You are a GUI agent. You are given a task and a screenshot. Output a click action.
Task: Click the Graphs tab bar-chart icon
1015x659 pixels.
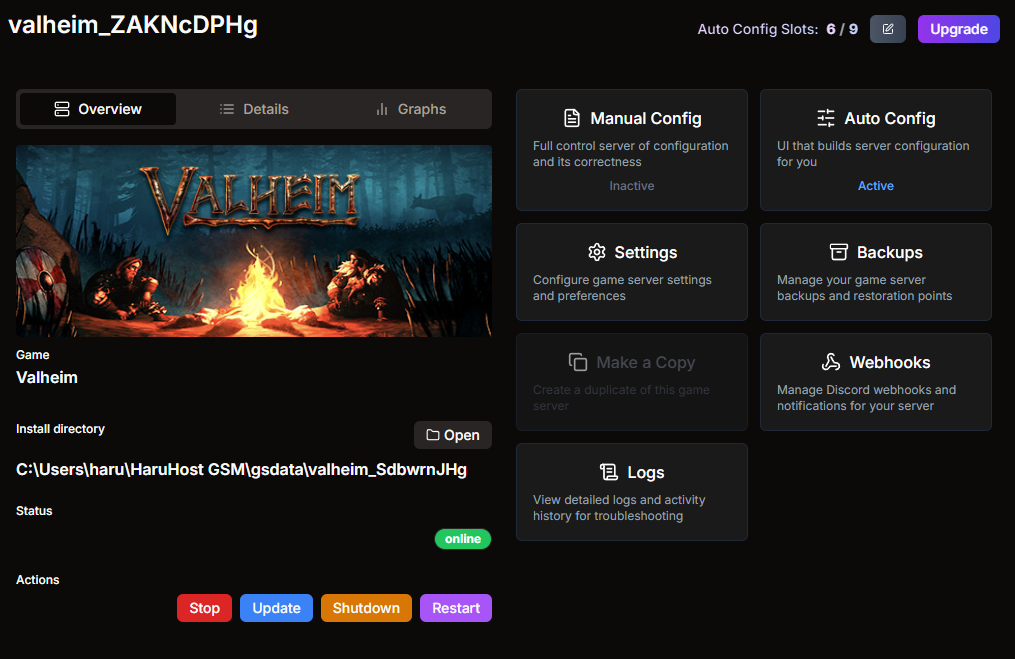(382, 109)
